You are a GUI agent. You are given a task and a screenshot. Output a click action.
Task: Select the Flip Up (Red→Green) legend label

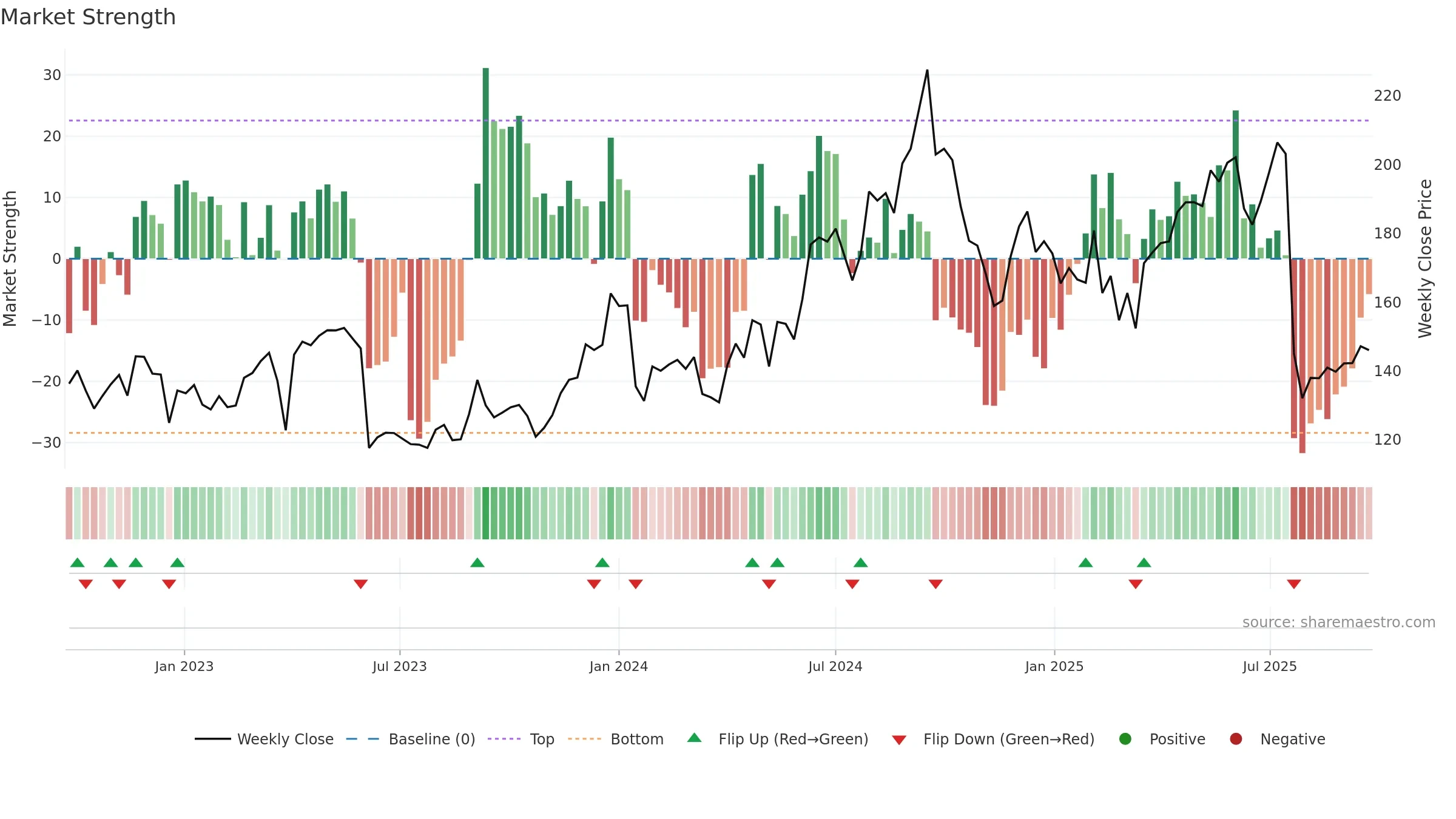pos(794,739)
